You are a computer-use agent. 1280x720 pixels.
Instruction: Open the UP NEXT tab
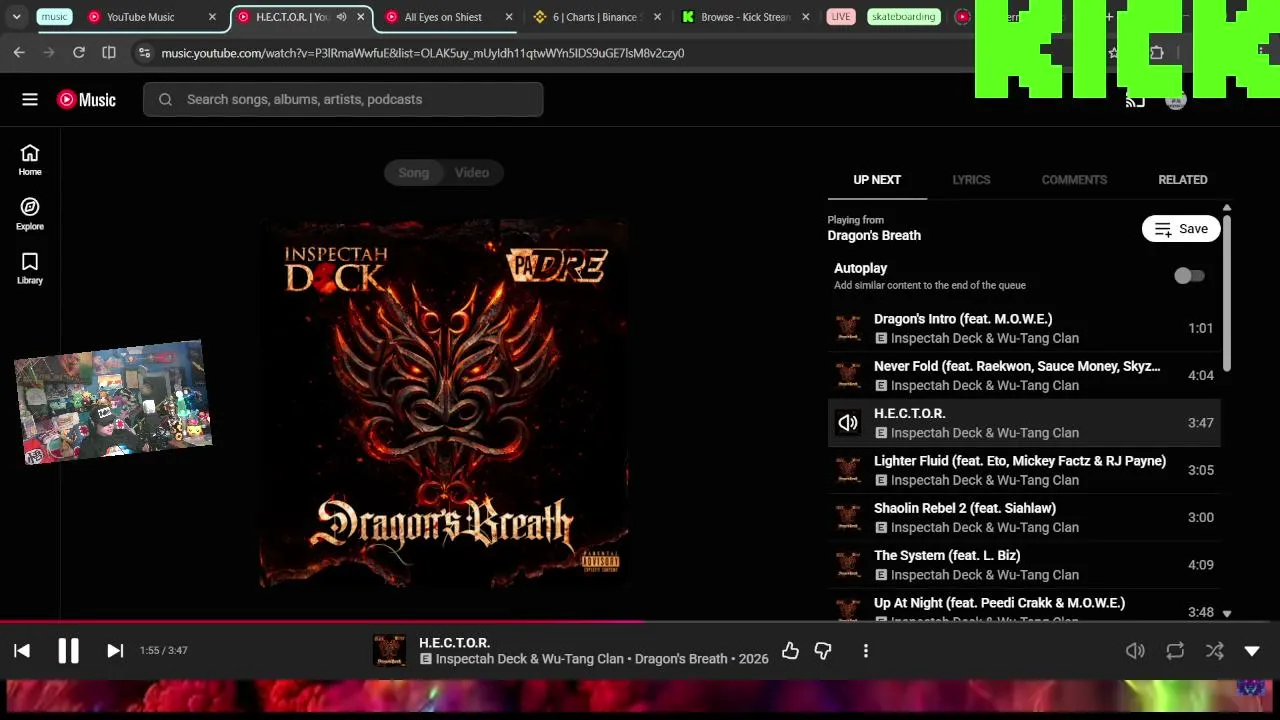[x=877, y=180]
